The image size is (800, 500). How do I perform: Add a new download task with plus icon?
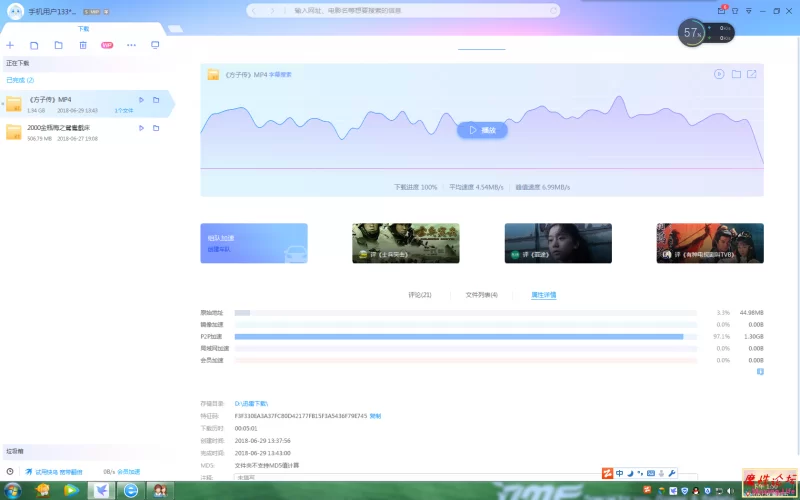10,45
